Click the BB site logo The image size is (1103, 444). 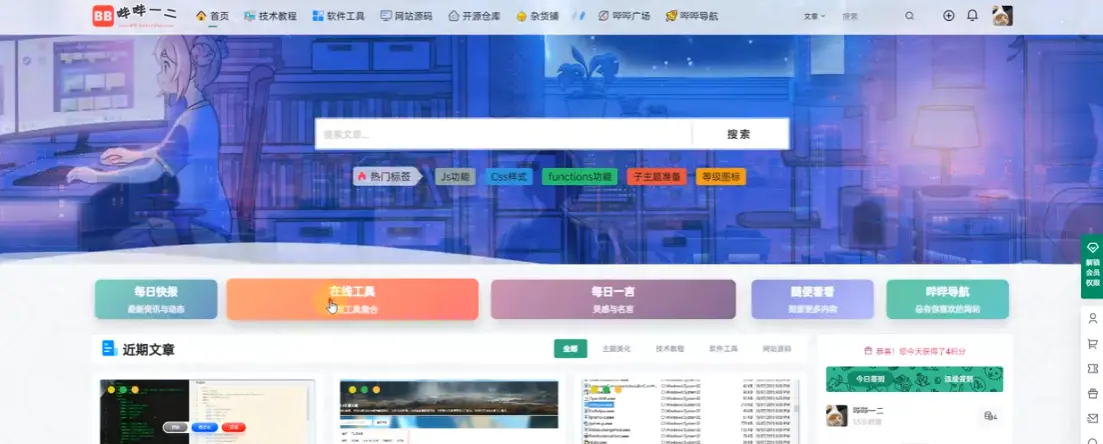(x=135, y=15)
